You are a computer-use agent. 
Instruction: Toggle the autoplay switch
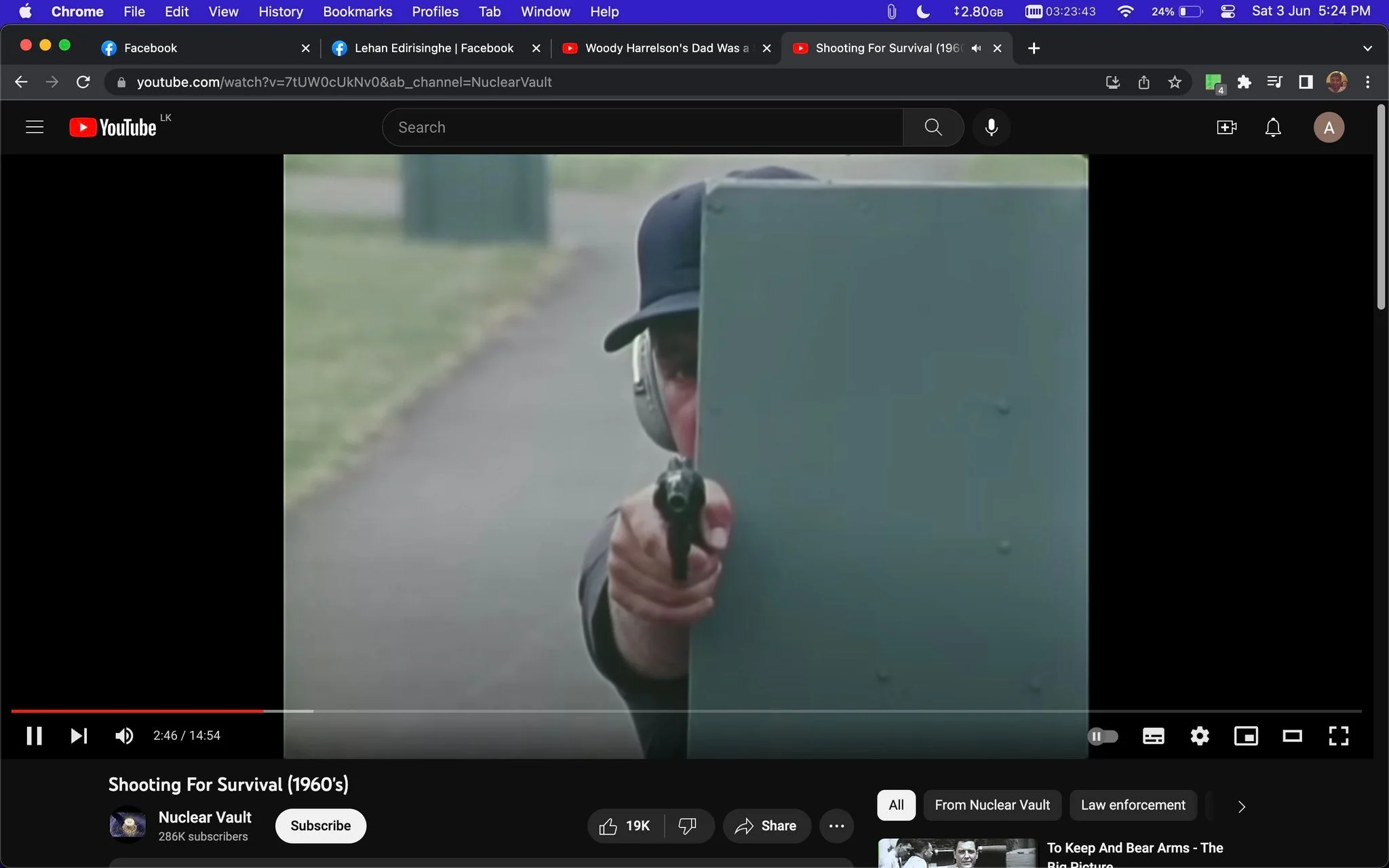click(1103, 736)
